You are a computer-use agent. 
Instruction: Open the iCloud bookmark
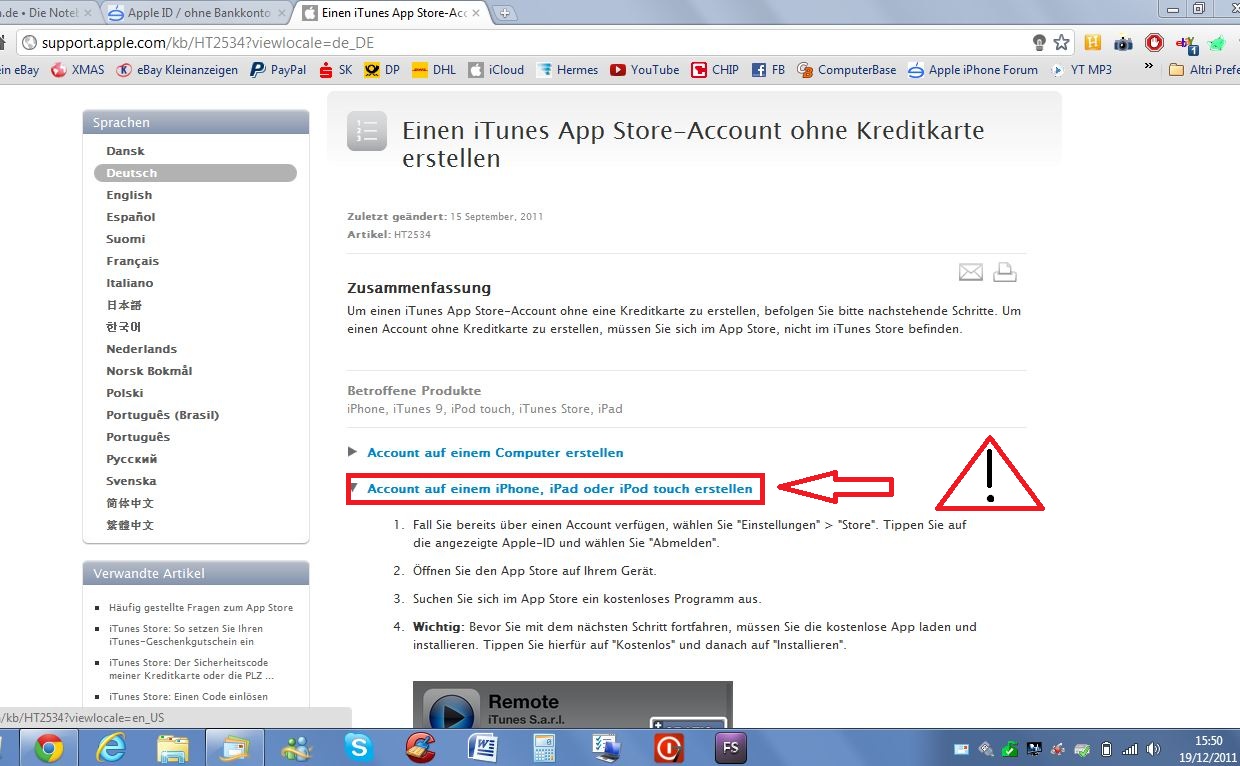tap(496, 70)
